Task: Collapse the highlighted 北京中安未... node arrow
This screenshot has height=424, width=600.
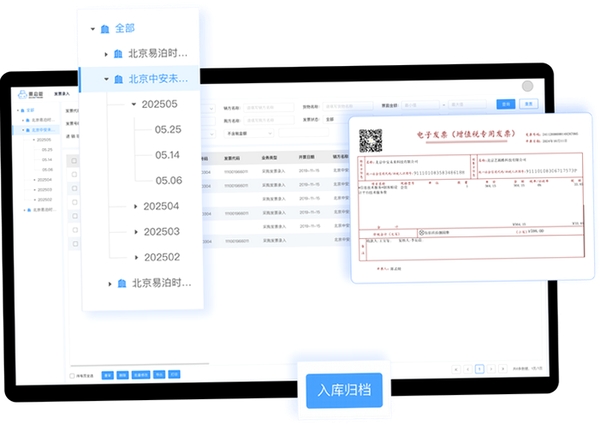Action: click(x=106, y=79)
